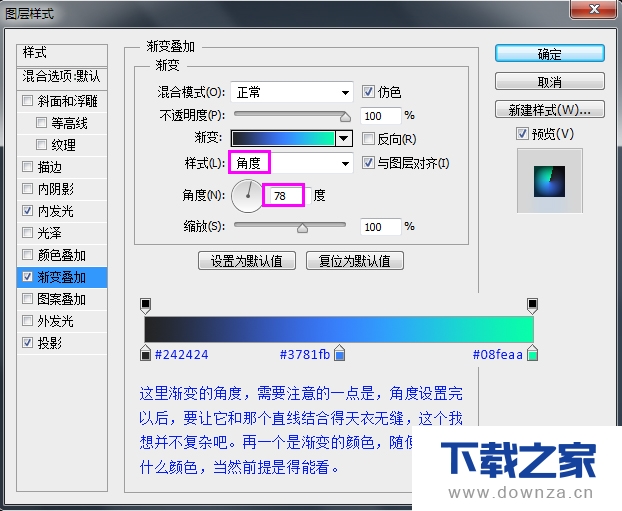The width and height of the screenshot is (622, 511).
Task: Click 复位为默认值 button
Action: (355, 261)
